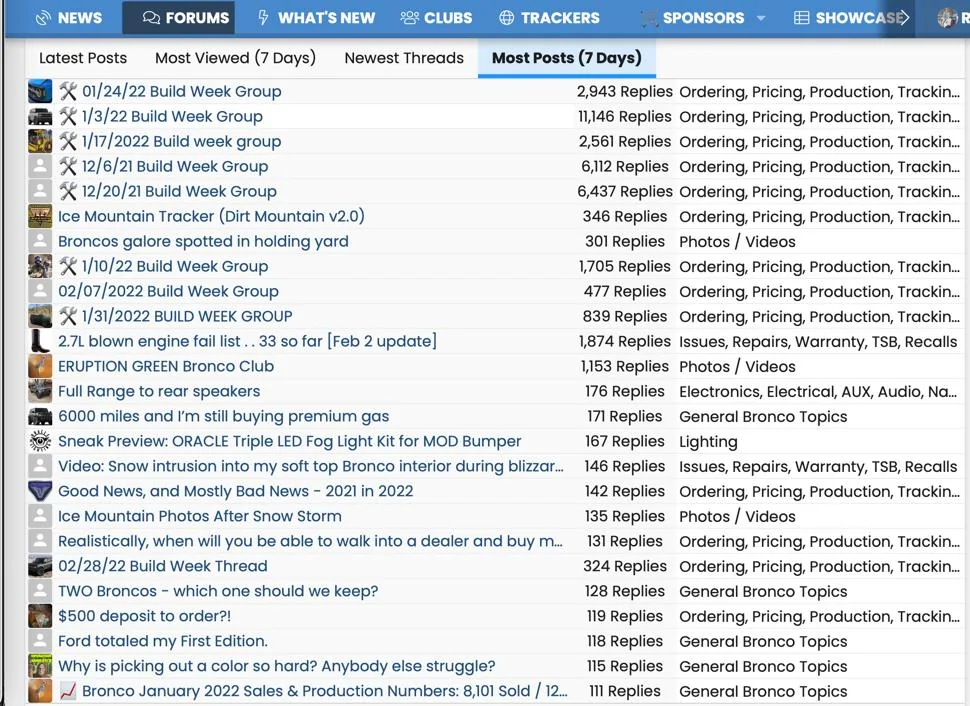Click default avatar beside TWO Broncos thread
Image resolution: width=970 pixels, height=706 pixels.
click(x=40, y=591)
